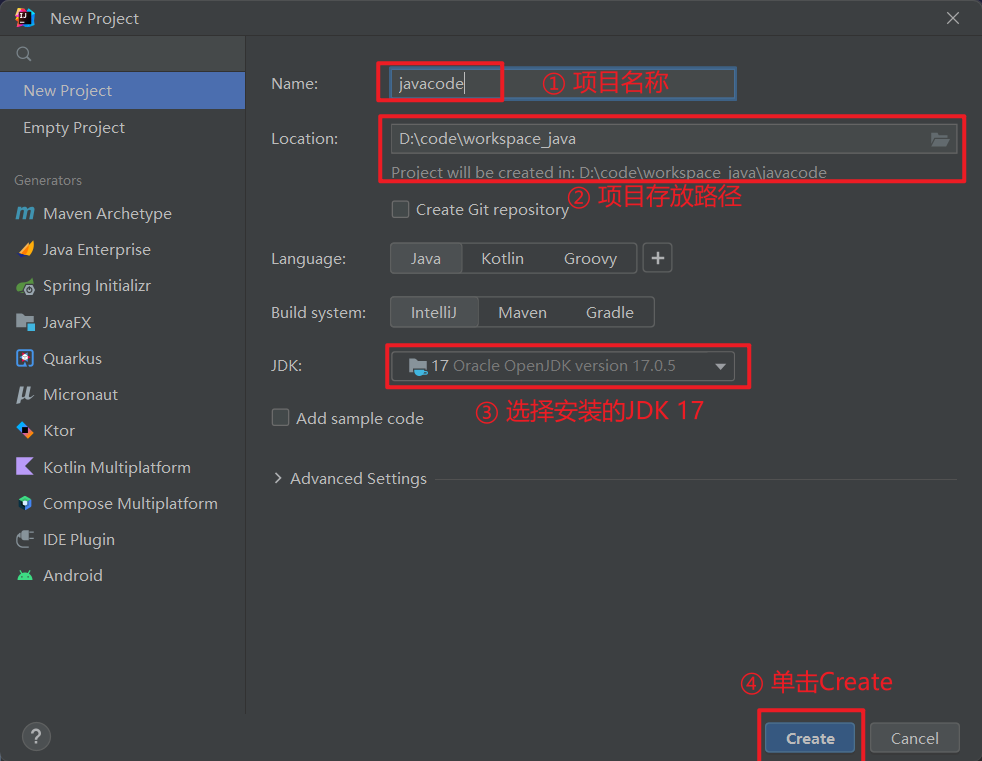Click the 'JDK:' label
The height and width of the screenshot is (761, 982).
tap(286, 366)
